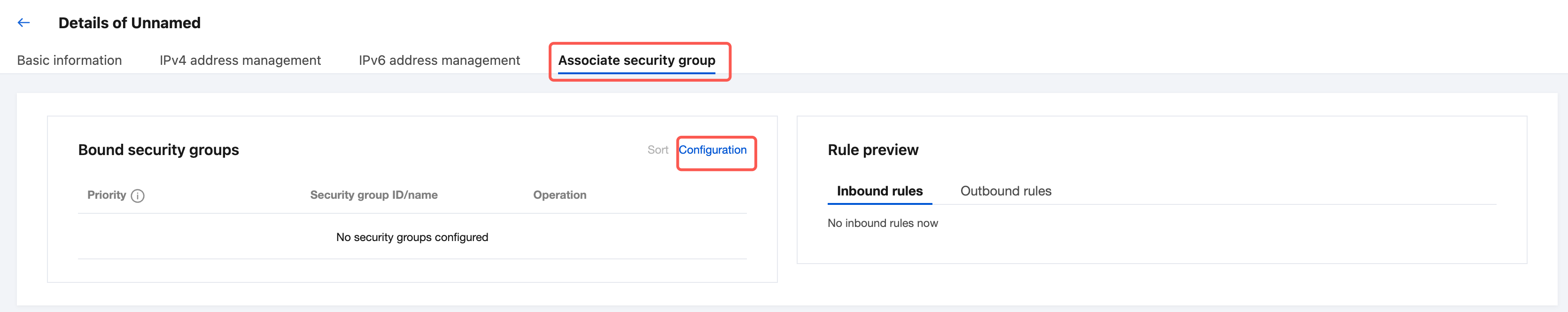Screen dimensions: 1568x312
Task: Open the IPv6 address management tab
Action: [x=439, y=60]
